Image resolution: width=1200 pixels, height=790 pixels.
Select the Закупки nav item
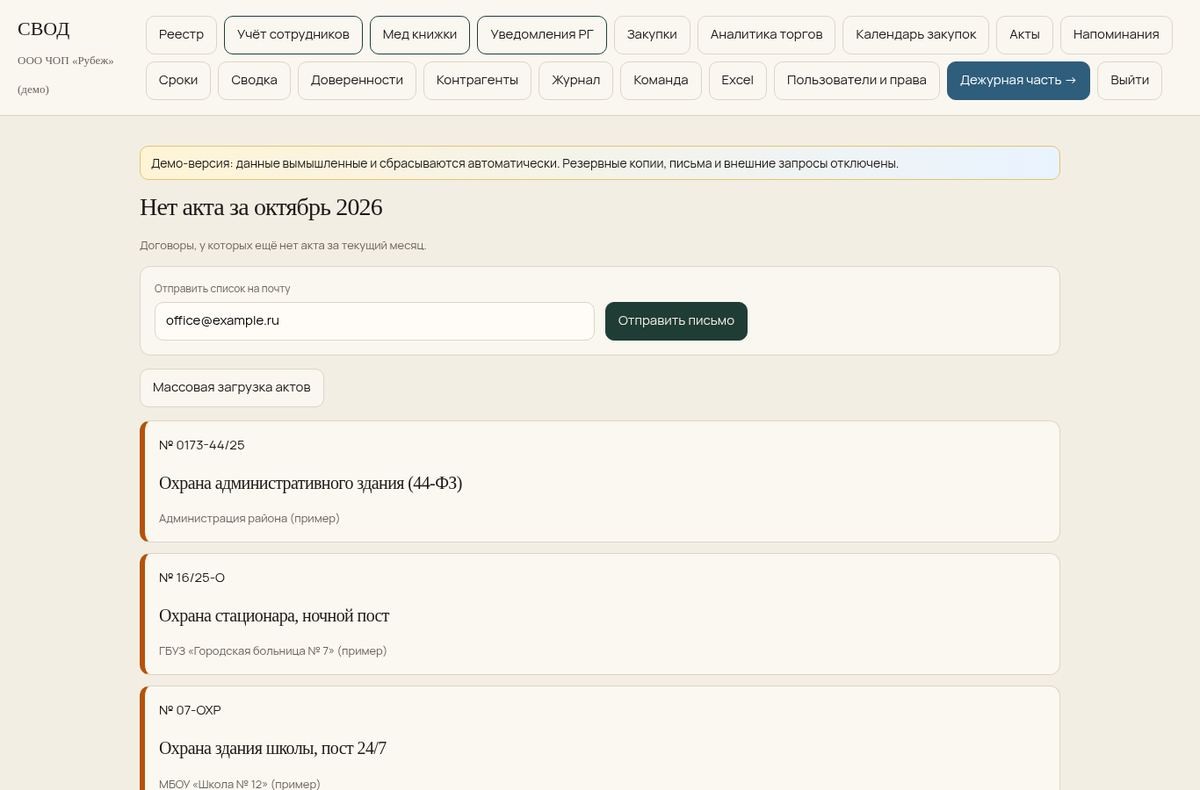(652, 35)
